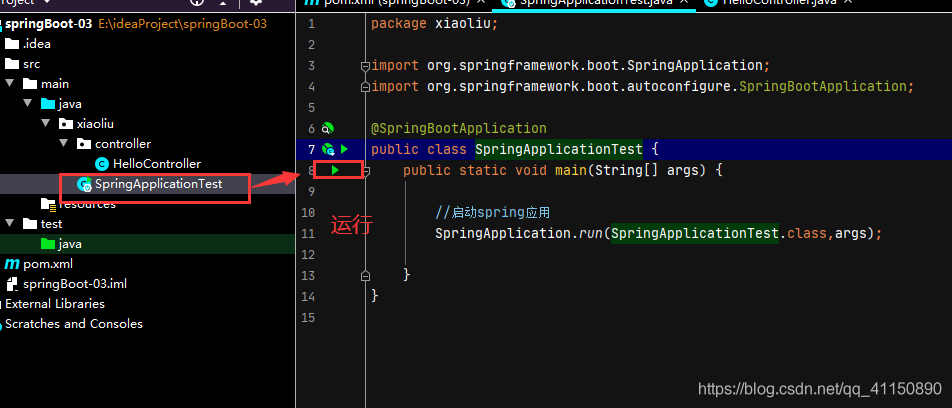The image size is (952, 408).
Task: Click 'package xiaoliu;' on line 1
Action: tap(435, 24)
